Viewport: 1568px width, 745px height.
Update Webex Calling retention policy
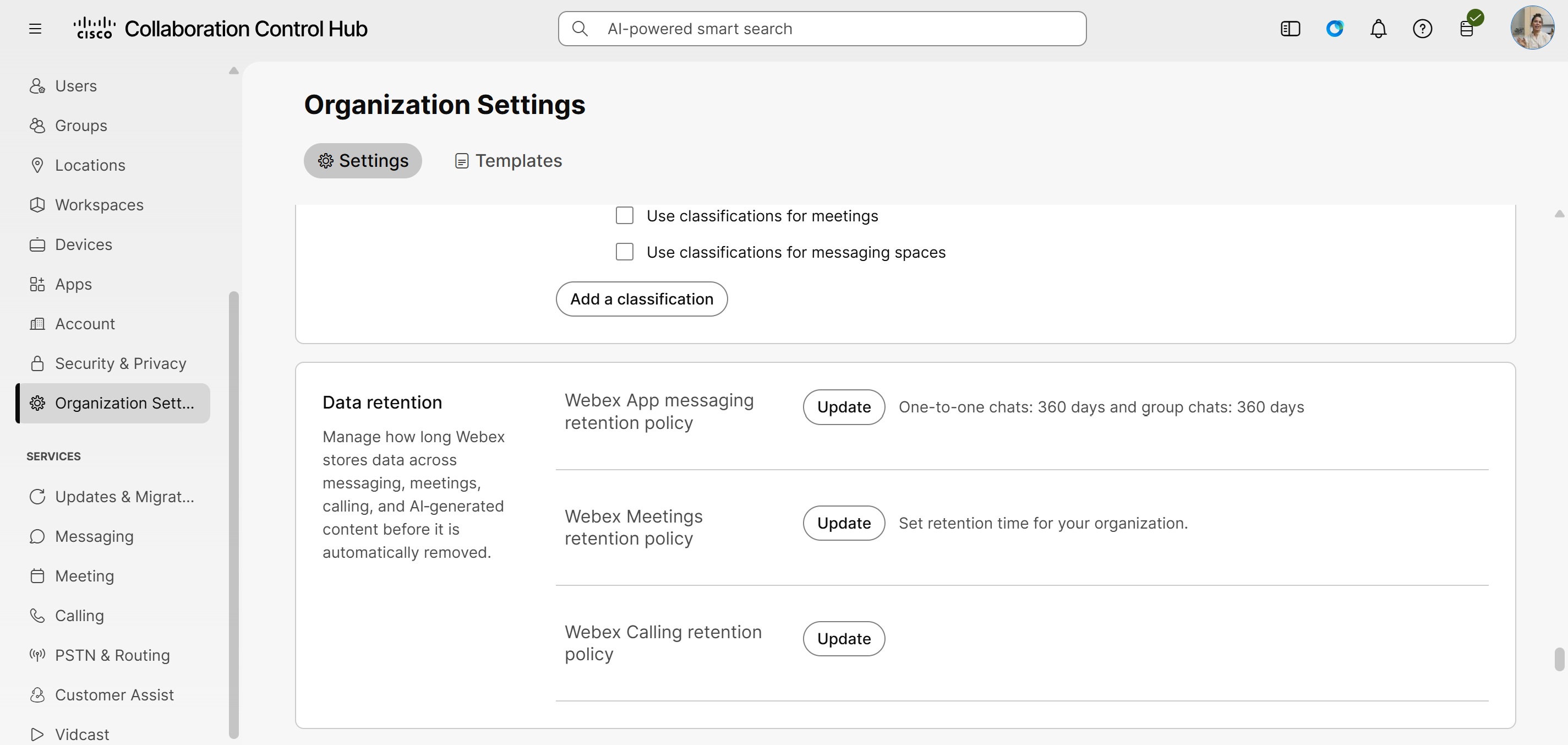coord(844,638)
